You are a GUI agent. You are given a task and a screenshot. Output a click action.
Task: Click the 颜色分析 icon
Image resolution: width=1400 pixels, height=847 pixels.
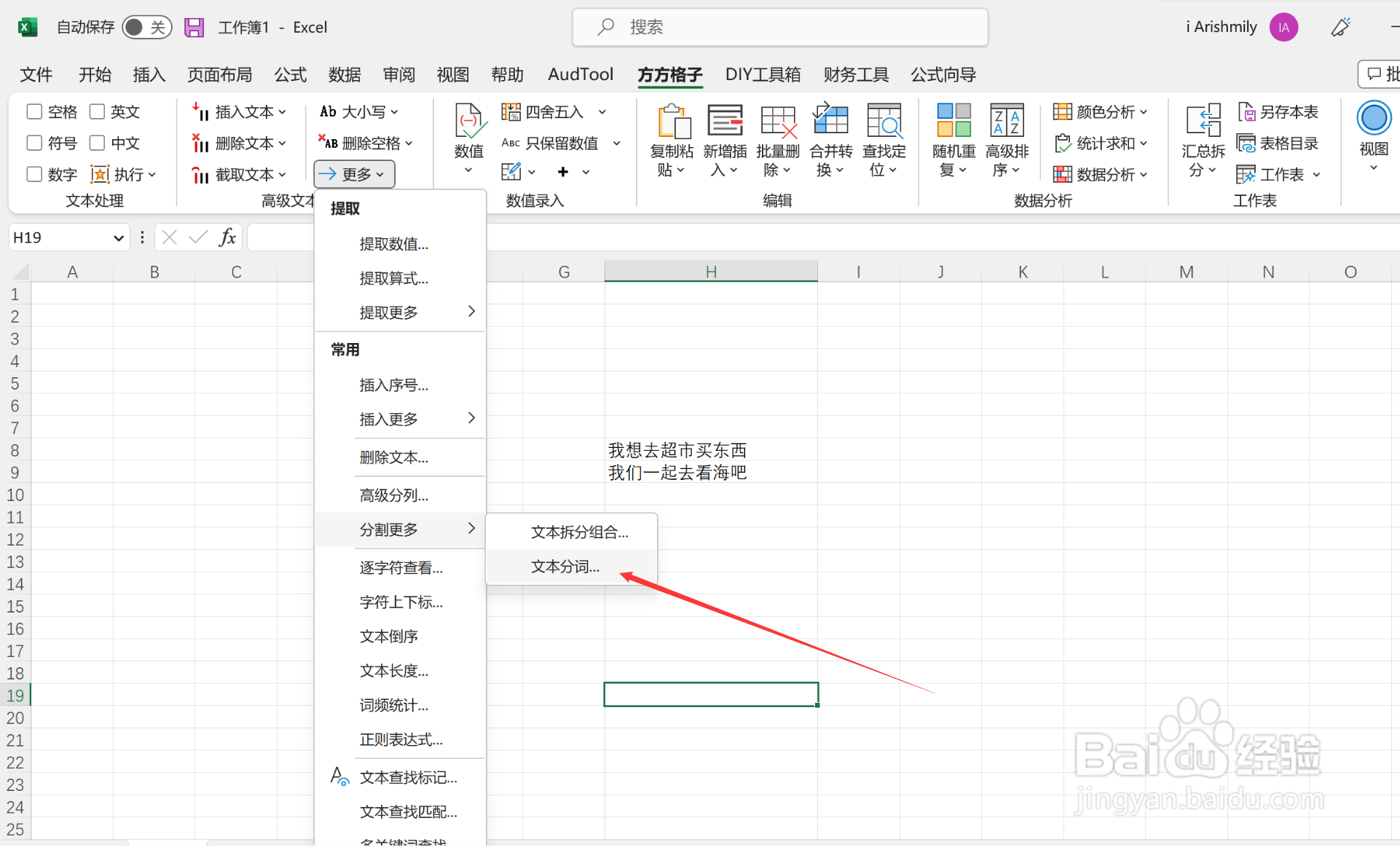tap(1063, 112)
